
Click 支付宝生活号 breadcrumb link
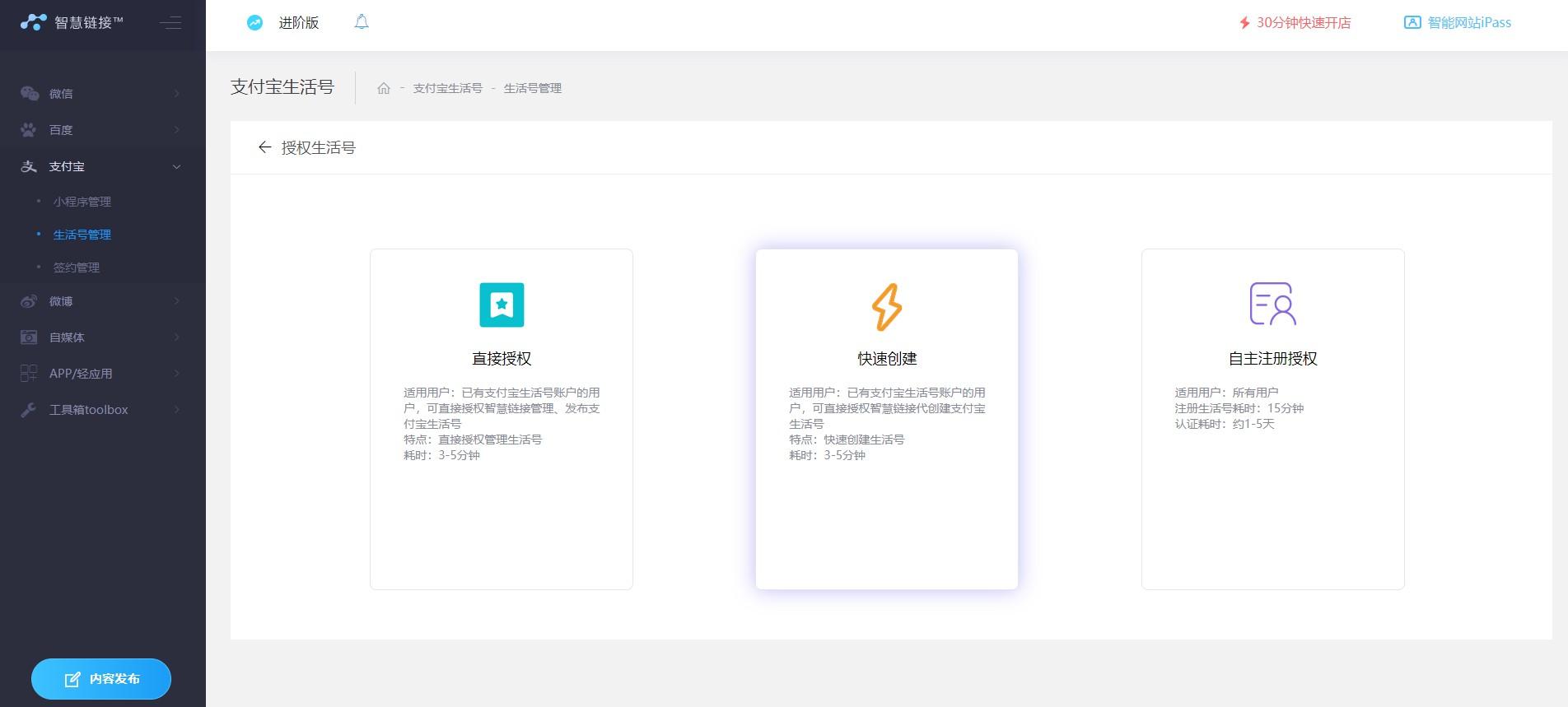point(447,88)
